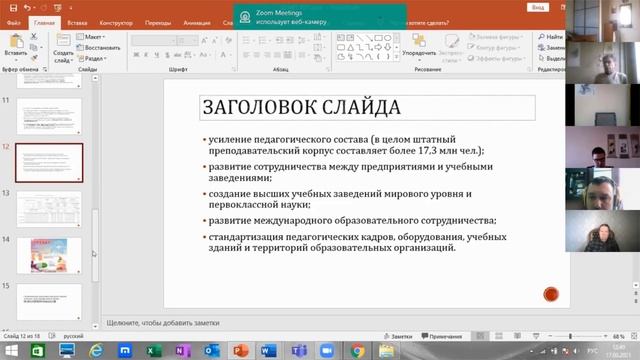
Task: Click the ЗАГОЛОВОК СЛАЙДА title box
Action: pyautogui.click(x=367, y=108)
